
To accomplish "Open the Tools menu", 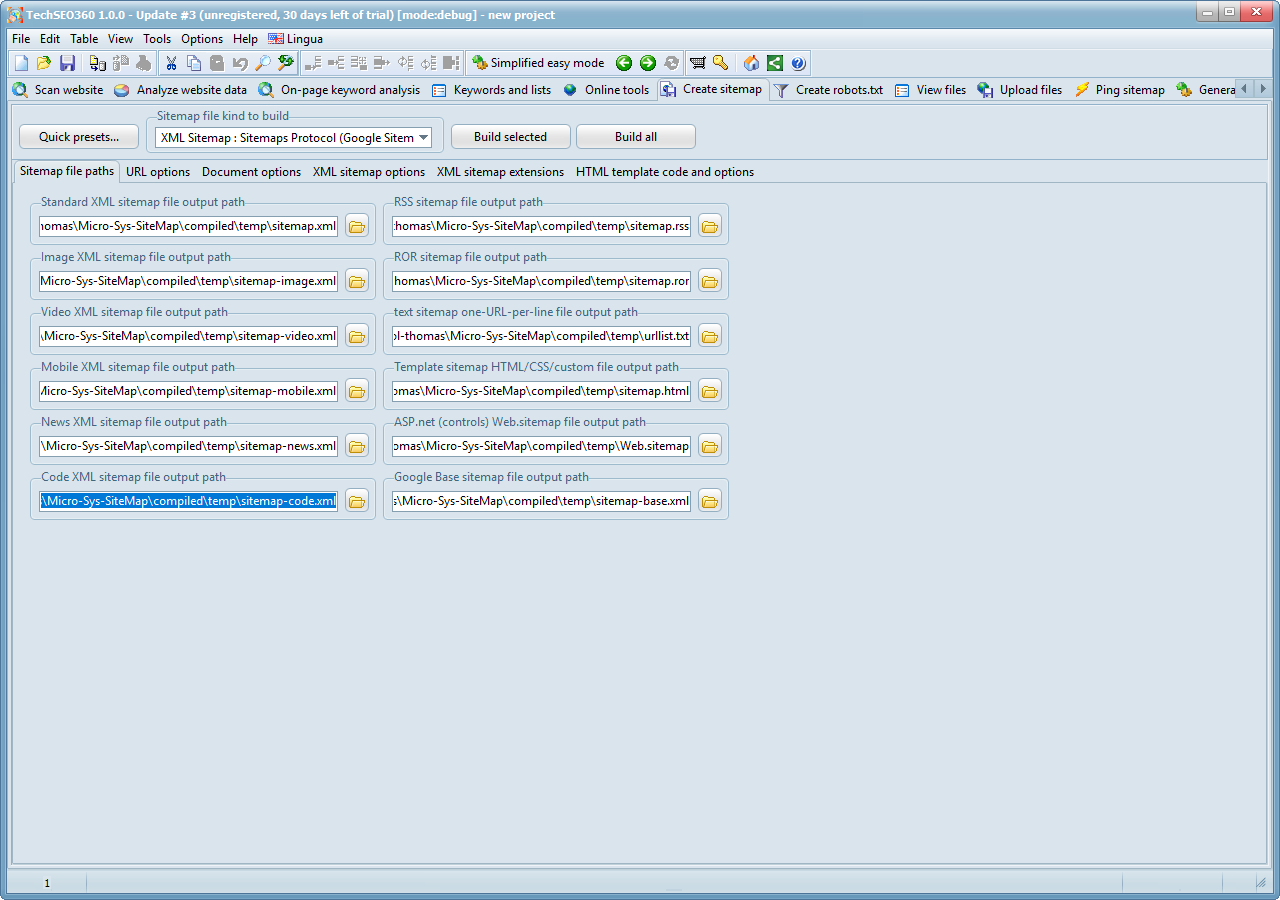I will coord(157,39).
